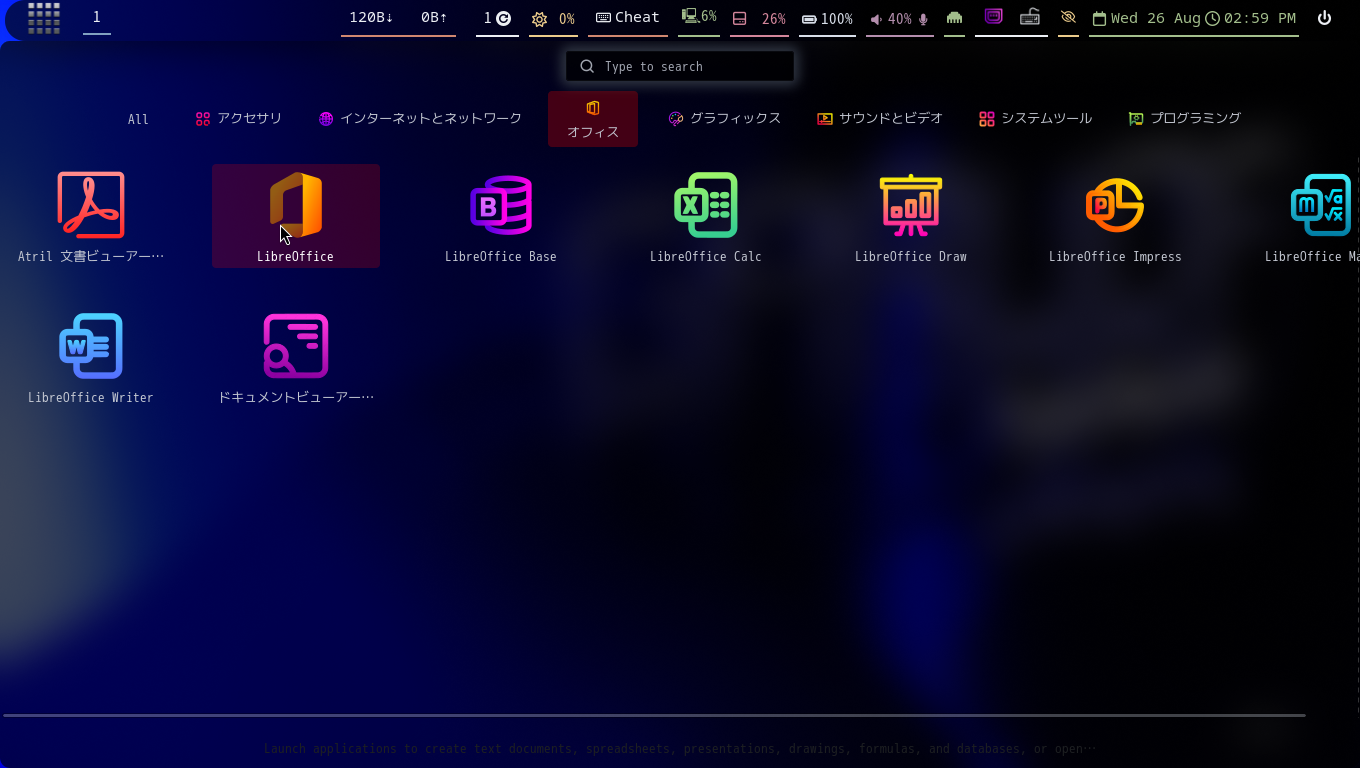Click the 120B download speed indicator
The width and height of the screenshot is (1360, 768).
(371, 17)
